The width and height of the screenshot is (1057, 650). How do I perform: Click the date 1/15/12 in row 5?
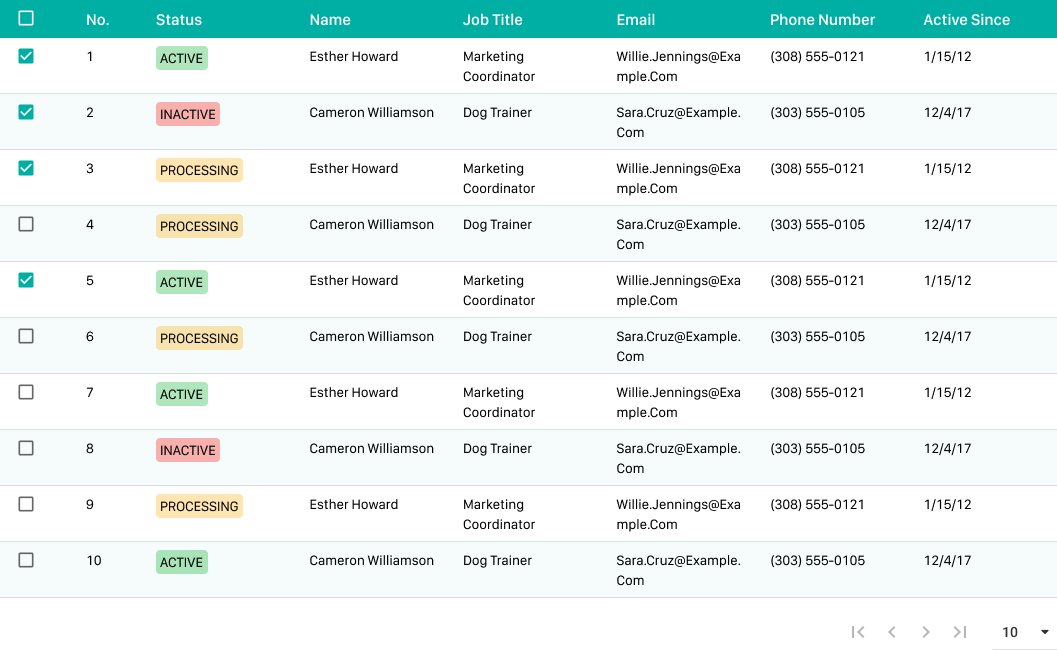[947, 280]
